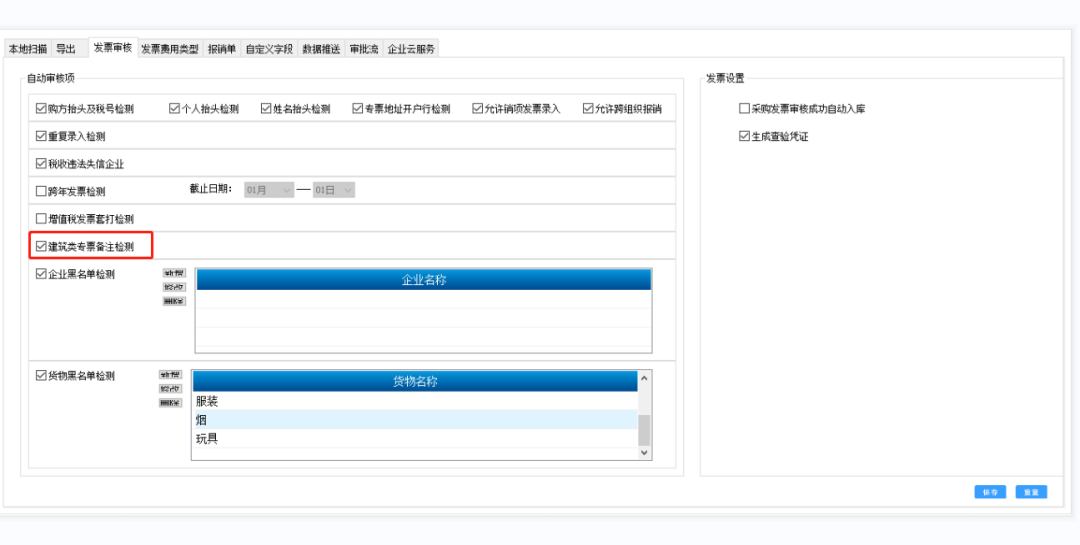Screen dimensions: 1080x545
Task: Click the top button beside 货物黑名单检测
Action: pyautogui.click(x=170, y=375)
